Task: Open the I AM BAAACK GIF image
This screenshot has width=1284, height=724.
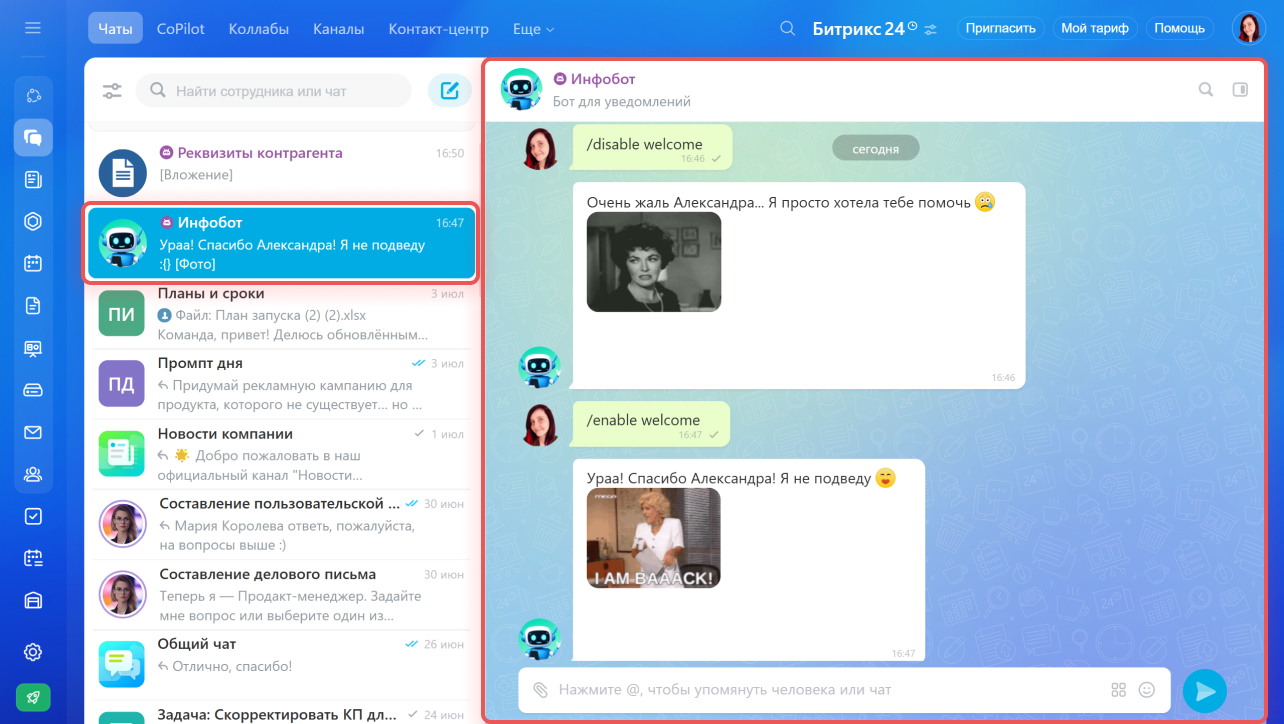Action: pyautogui.click(x=654, y=538)
